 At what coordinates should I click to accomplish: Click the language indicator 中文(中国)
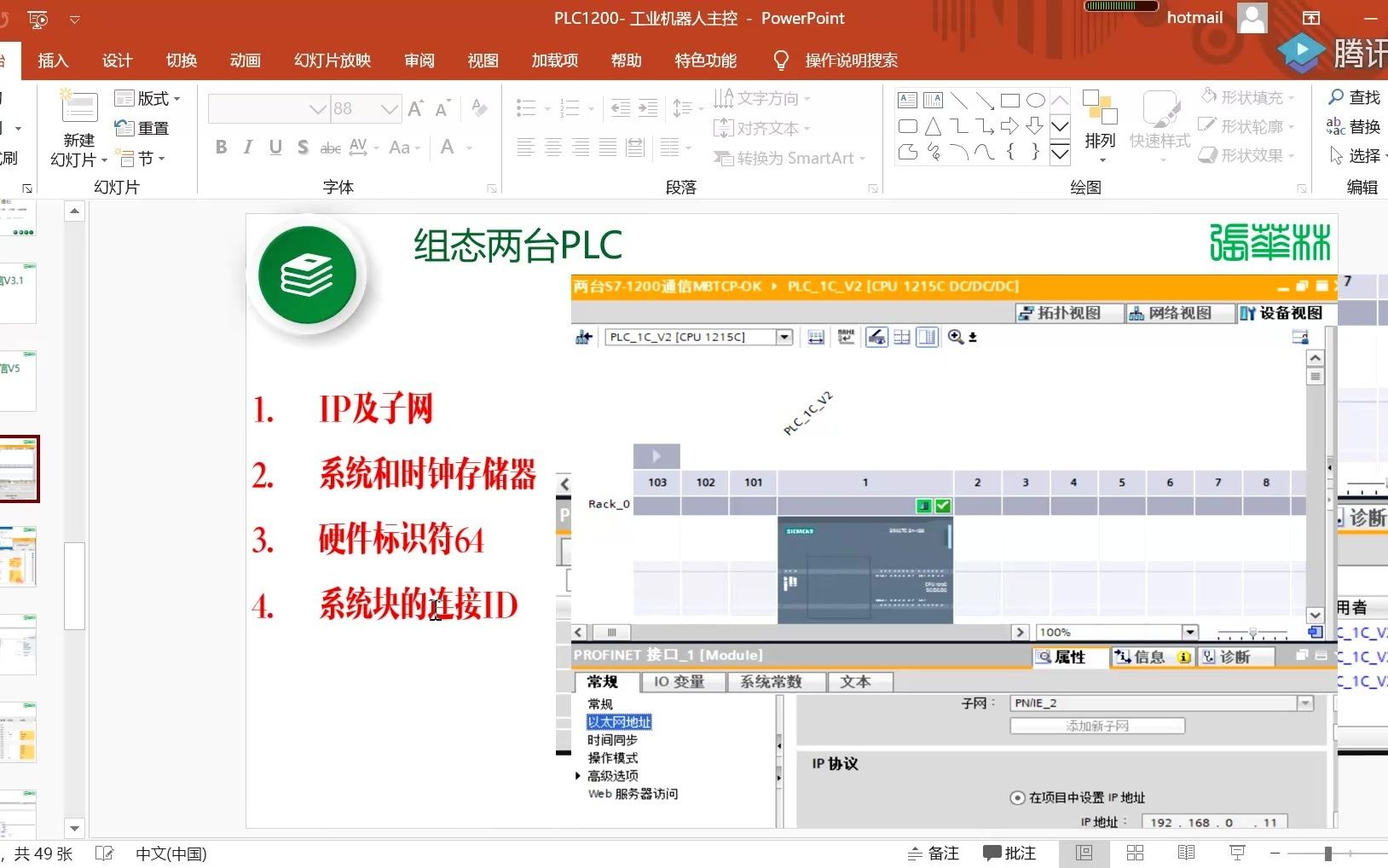pyautogui.click(x=171, y=854)
